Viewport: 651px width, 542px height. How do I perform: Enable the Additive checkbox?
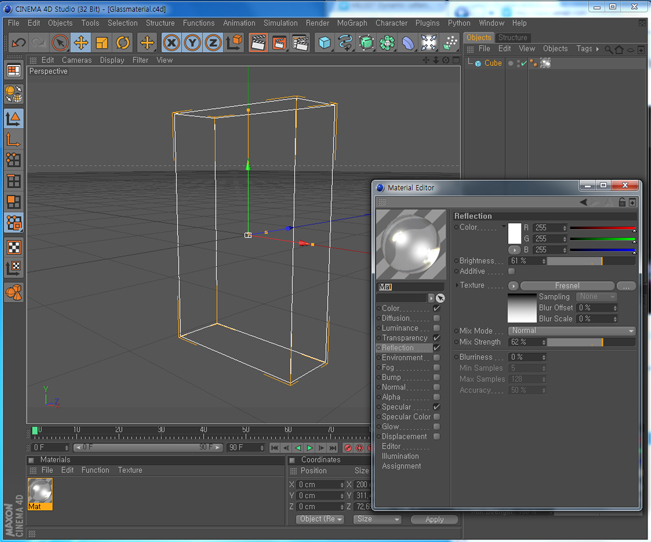pyautogui.click(x=512, y=271)
